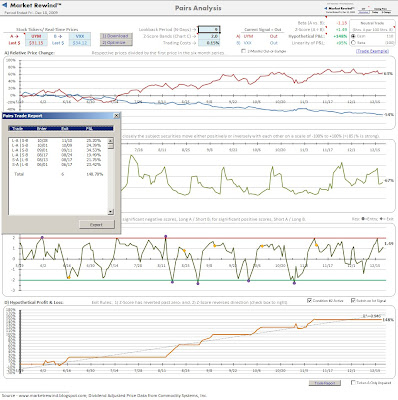The width and height of the screenshot is (398, 400).
Task: Select the Lookback Period input cell
Action: [209, 29]
